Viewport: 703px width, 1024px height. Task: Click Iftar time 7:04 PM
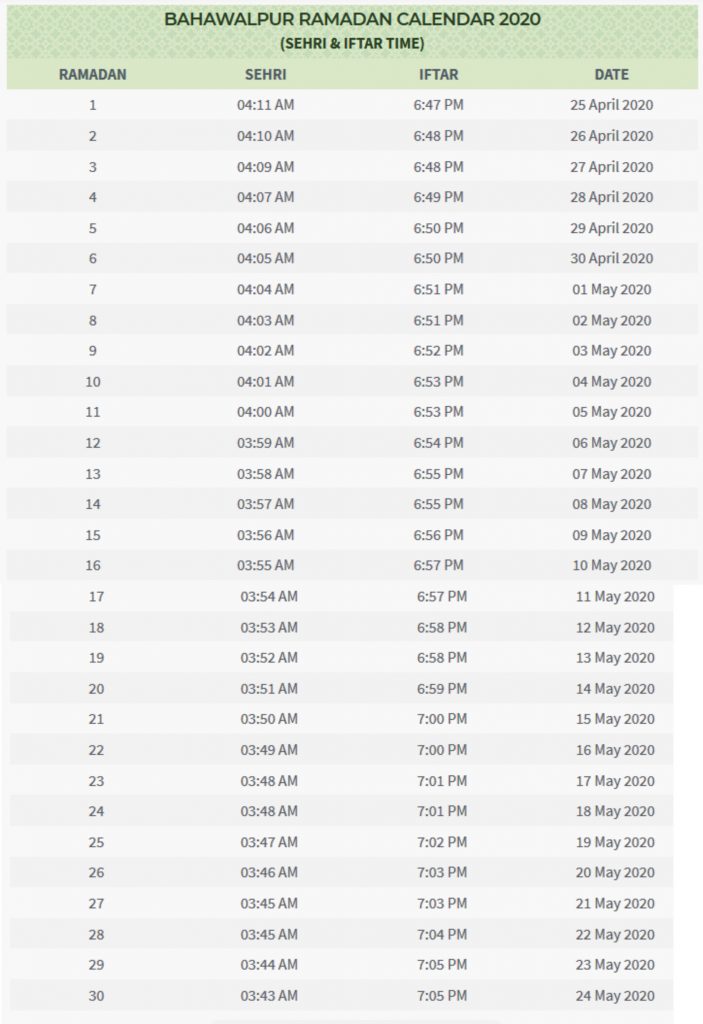(442, 934)
